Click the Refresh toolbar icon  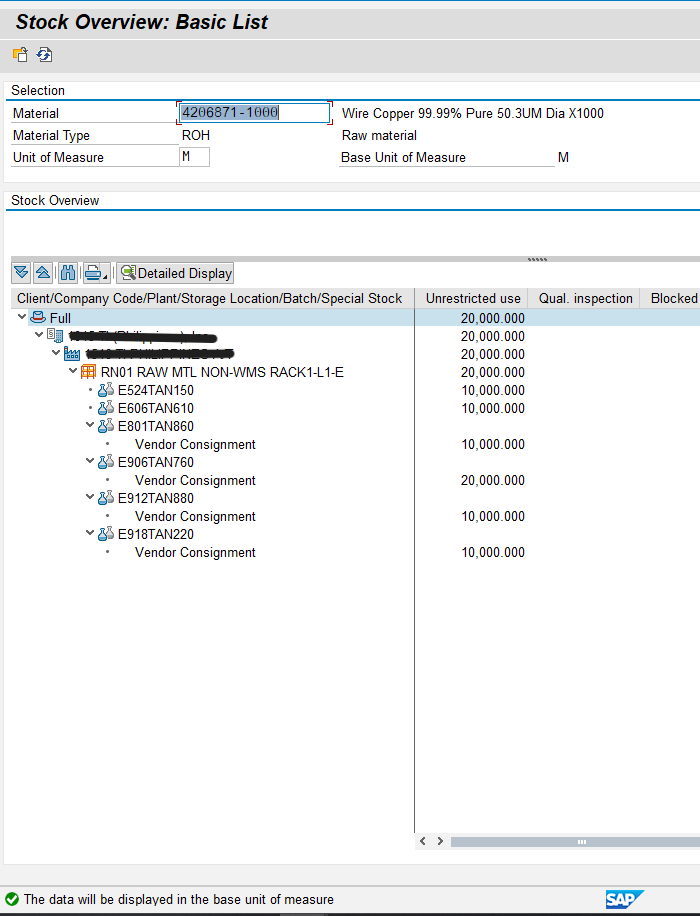44,55
